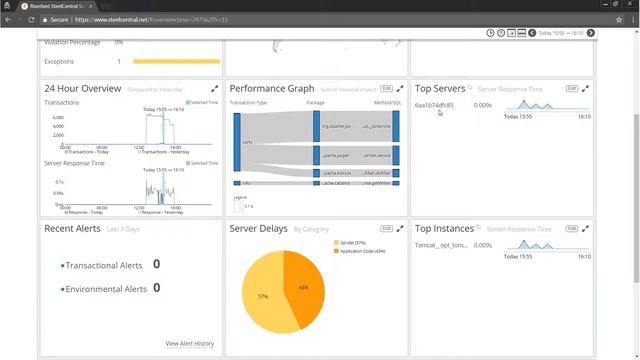Edit the Top Instances panel

(572, 229)
